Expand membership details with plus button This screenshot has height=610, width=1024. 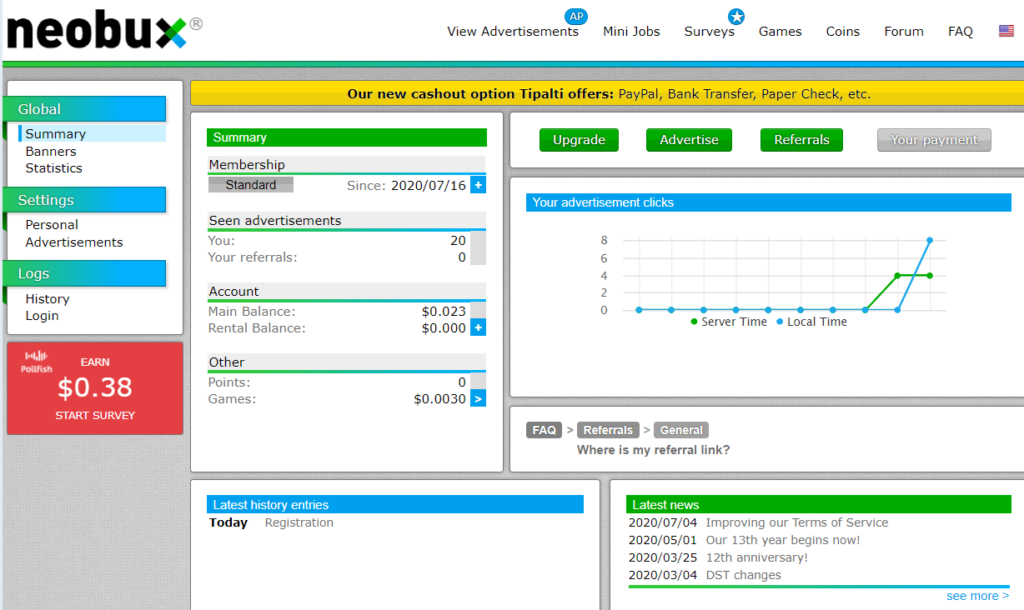point(478,185)
